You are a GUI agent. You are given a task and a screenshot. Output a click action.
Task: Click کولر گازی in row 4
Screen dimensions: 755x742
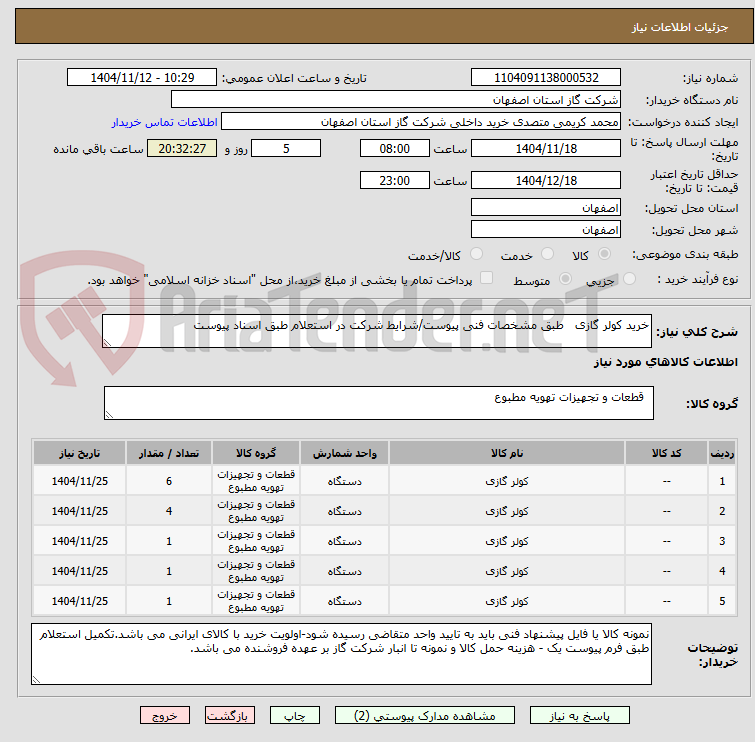coord(507,571)
